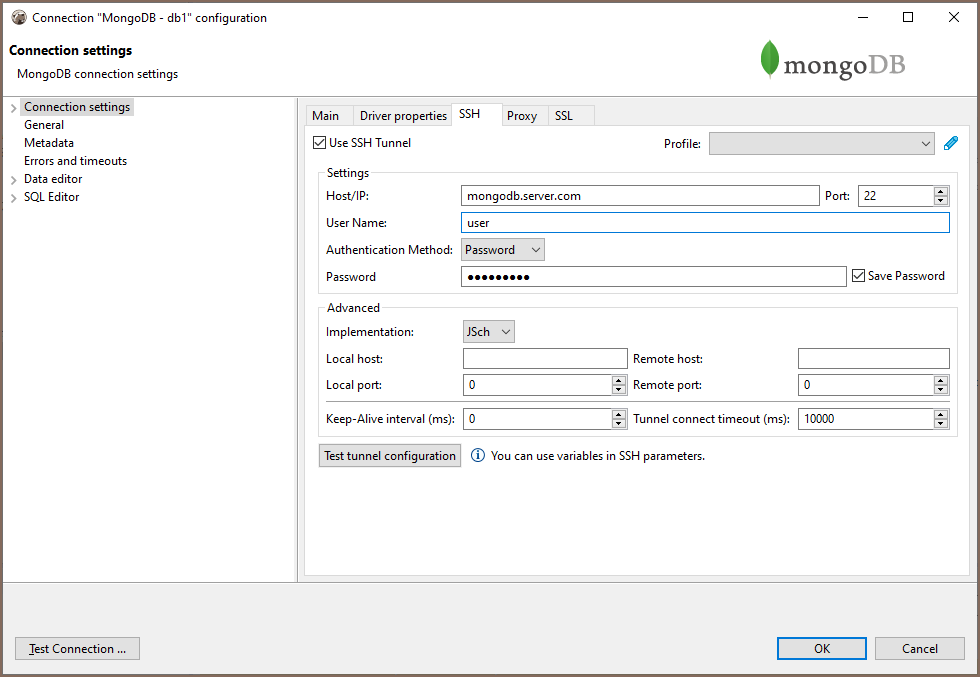Increase Keep-Alive interval using up arrow

(x=619, y=415)
